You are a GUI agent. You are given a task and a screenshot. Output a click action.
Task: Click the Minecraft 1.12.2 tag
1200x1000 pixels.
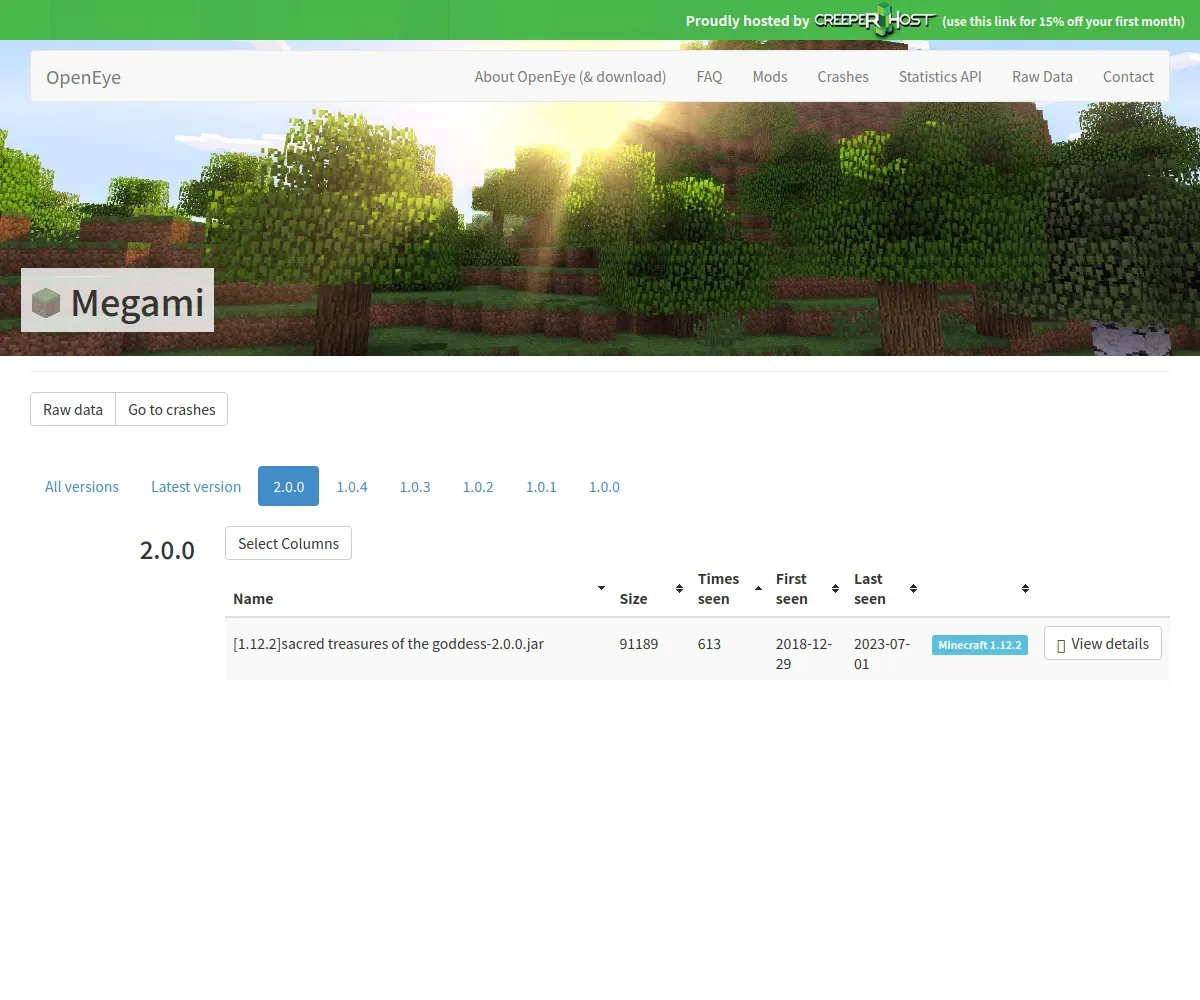point(980,645)
